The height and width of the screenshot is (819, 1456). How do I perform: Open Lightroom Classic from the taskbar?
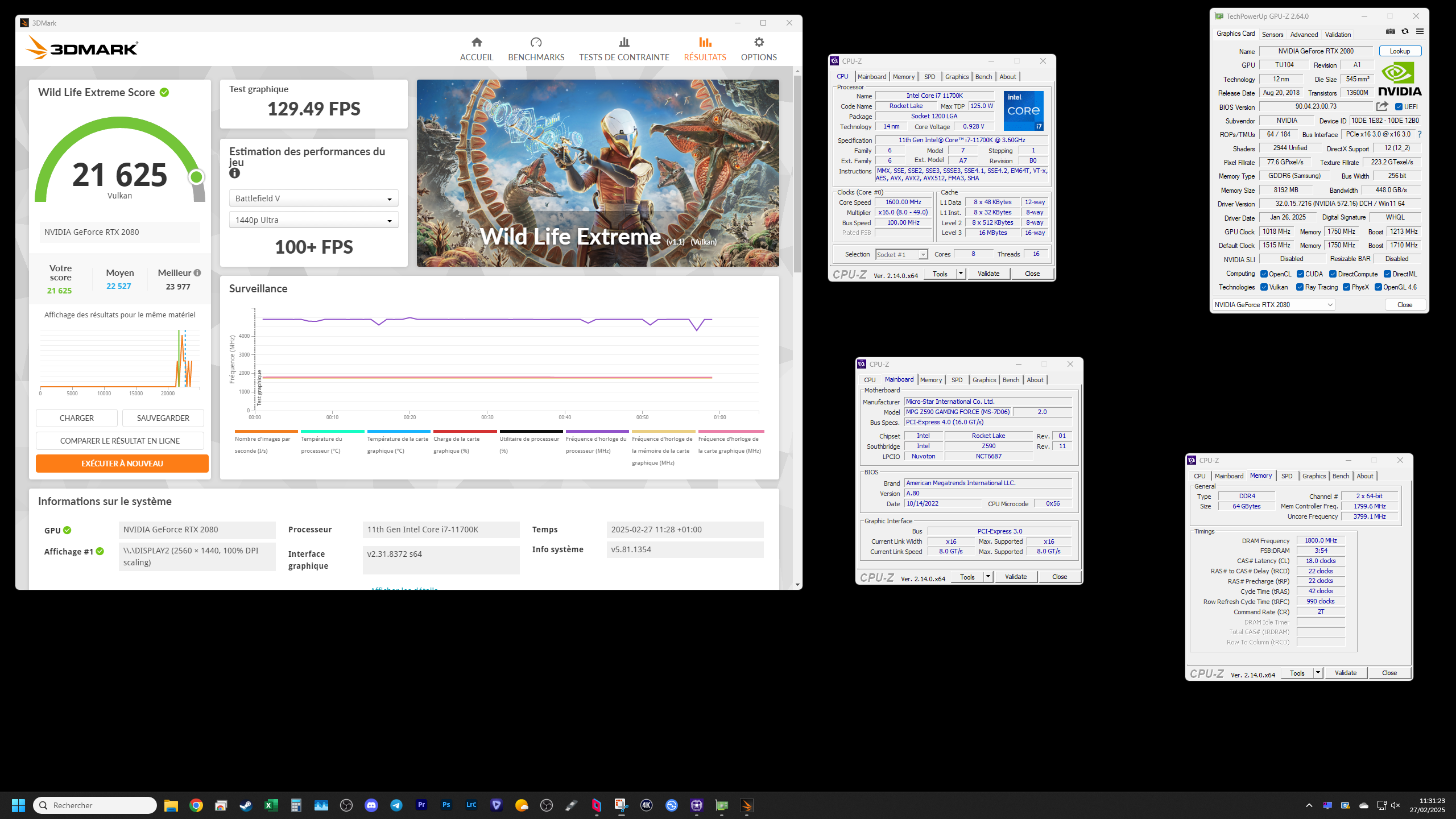coord(471,805)
